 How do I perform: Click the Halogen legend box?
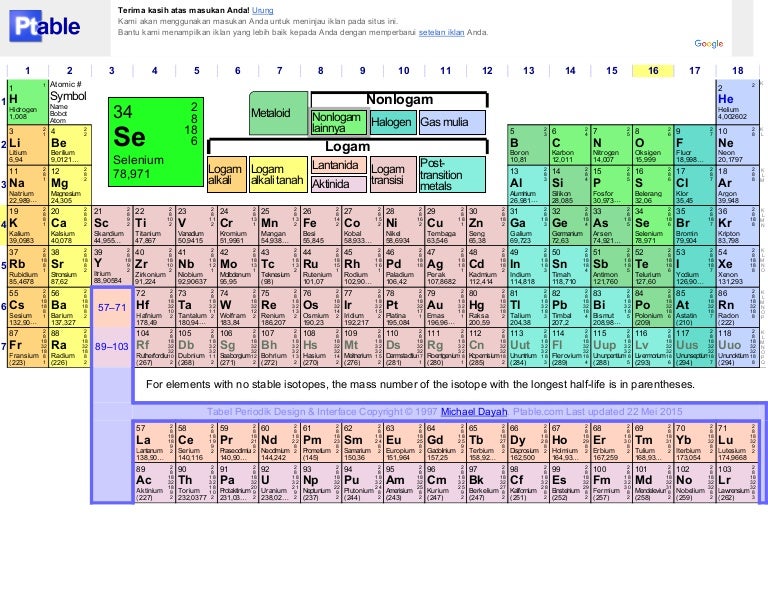[393, 122]
